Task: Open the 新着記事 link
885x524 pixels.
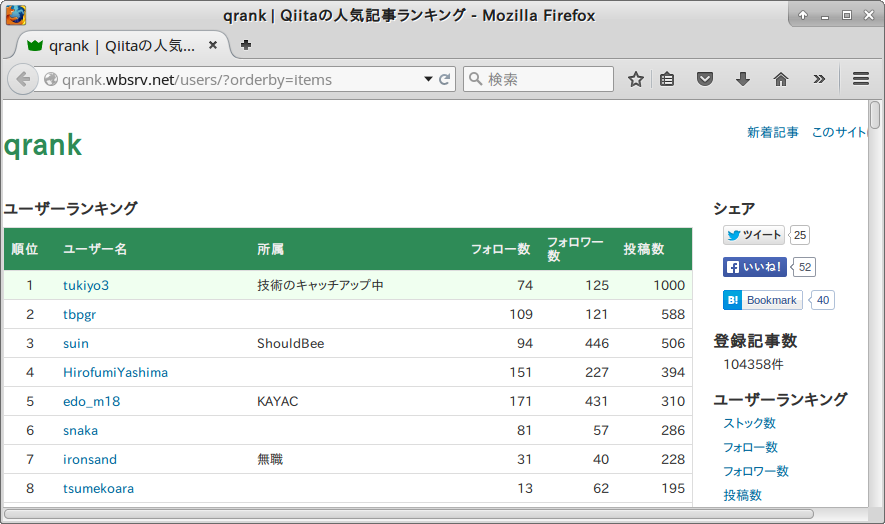Action: (x=773, y=132)
